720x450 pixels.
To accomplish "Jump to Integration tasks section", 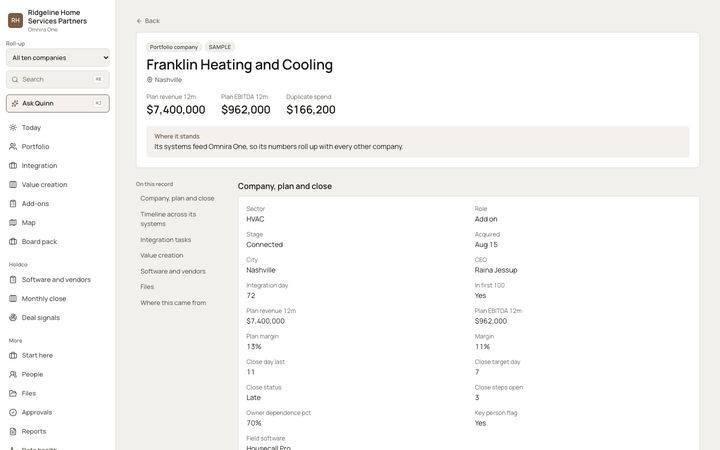I will point(166,240).
